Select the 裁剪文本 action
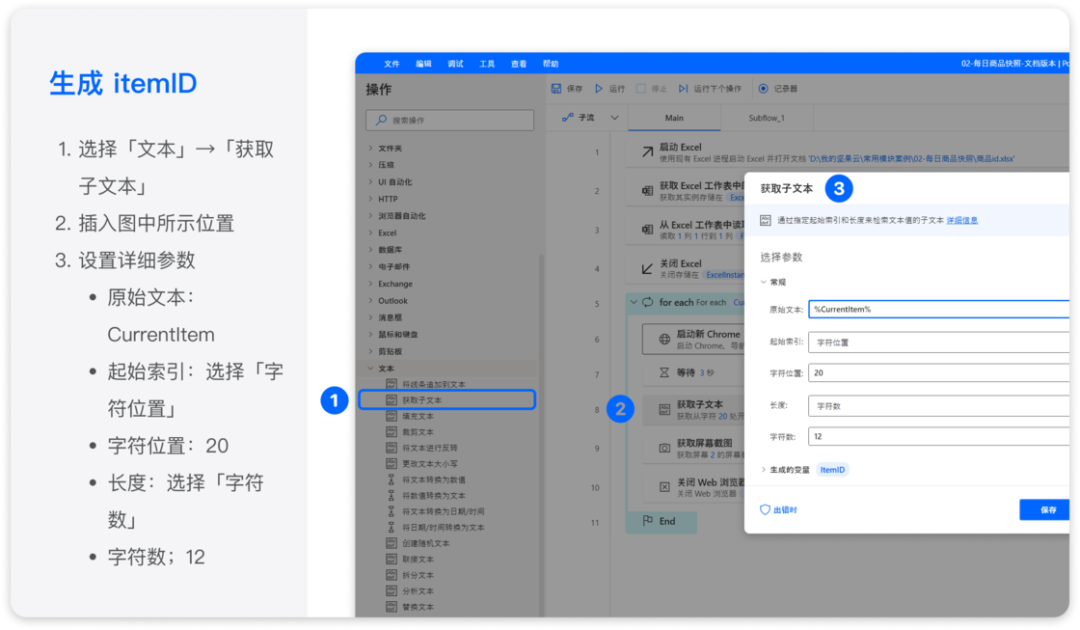This screenshot has width=1080, height=630. pos(418,432)
